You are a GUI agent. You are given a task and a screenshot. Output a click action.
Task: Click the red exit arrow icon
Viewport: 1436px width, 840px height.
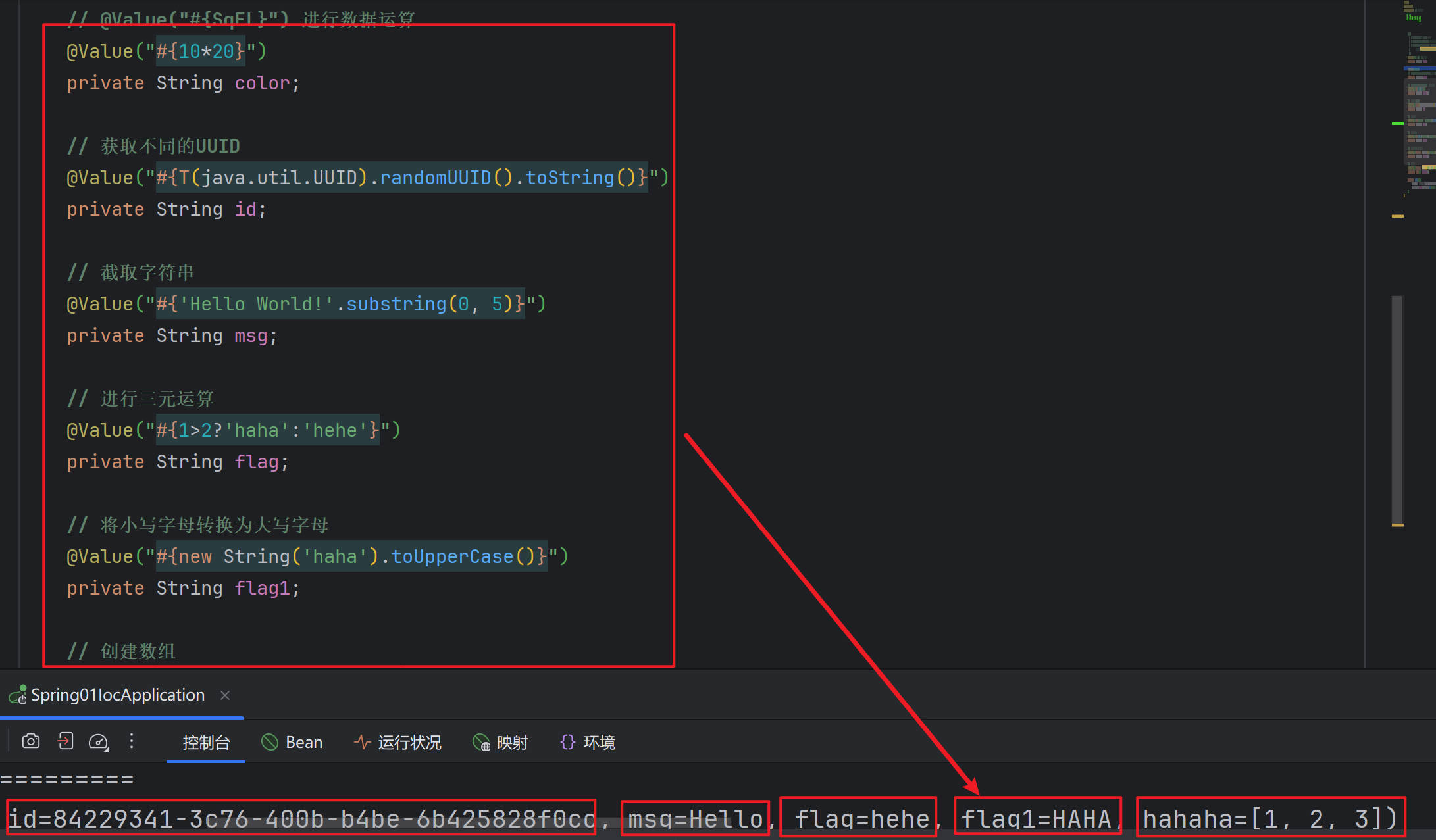pyautogui.click(x=65, y=741)
